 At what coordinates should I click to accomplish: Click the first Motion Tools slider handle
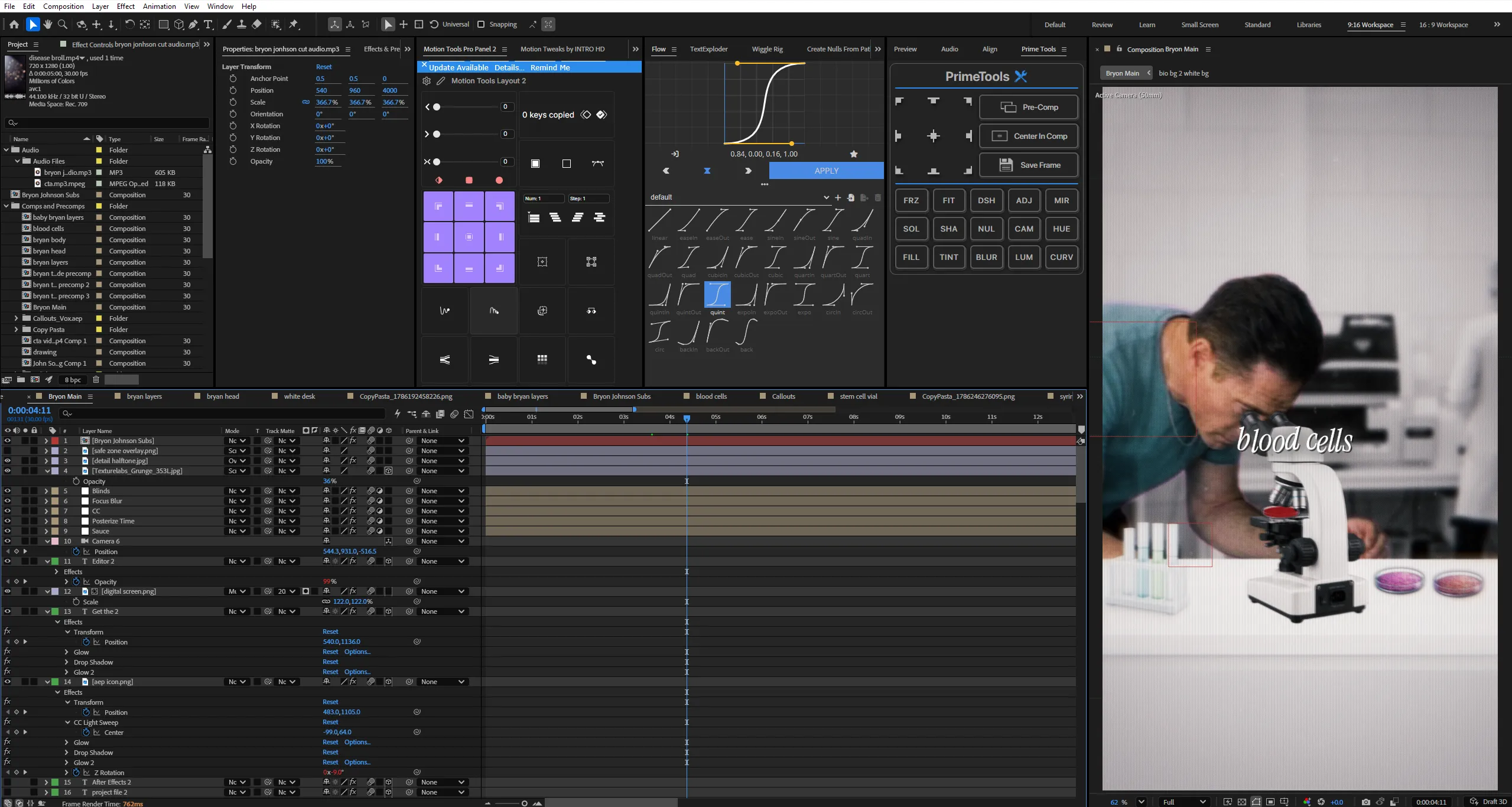[x=437, y=107]
